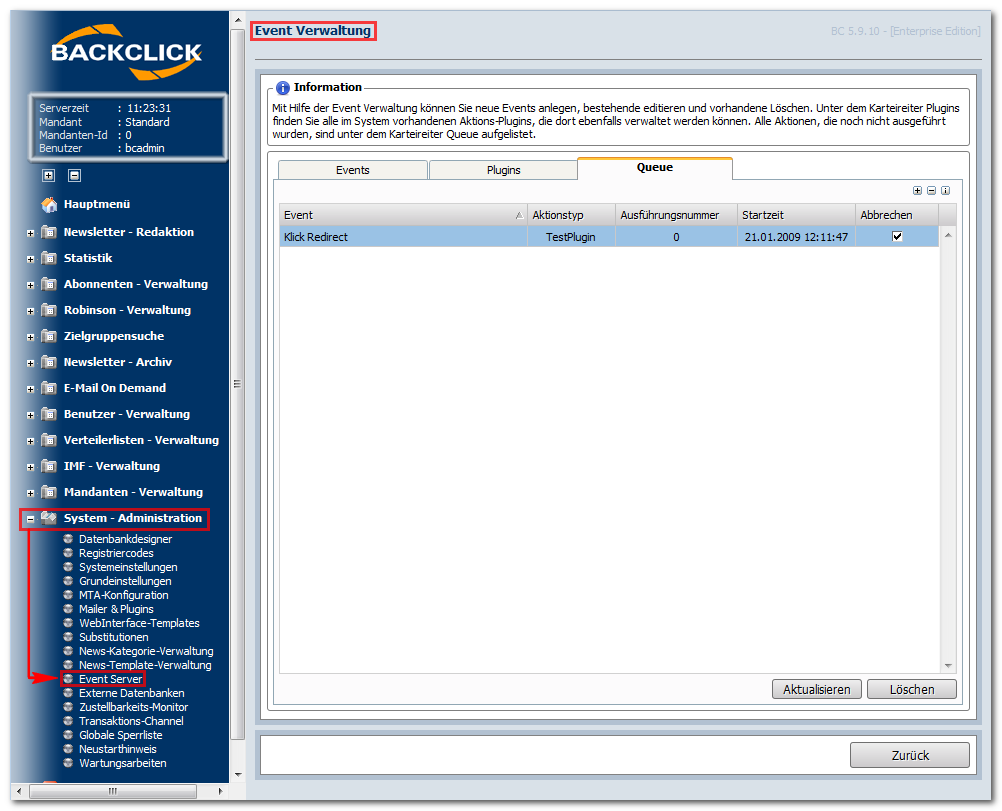Click the System - Administration folder icon

(x=49, y=518)
